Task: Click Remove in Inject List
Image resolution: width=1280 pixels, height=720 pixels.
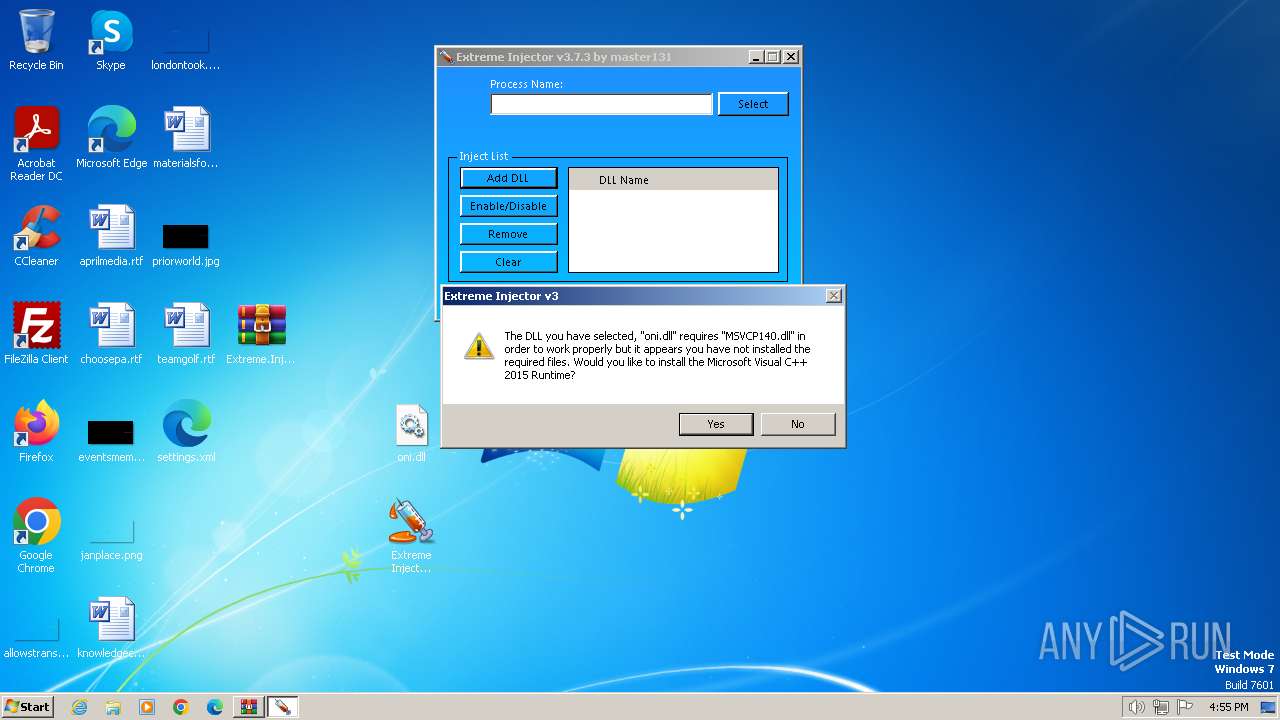Action: coord(508,234)
